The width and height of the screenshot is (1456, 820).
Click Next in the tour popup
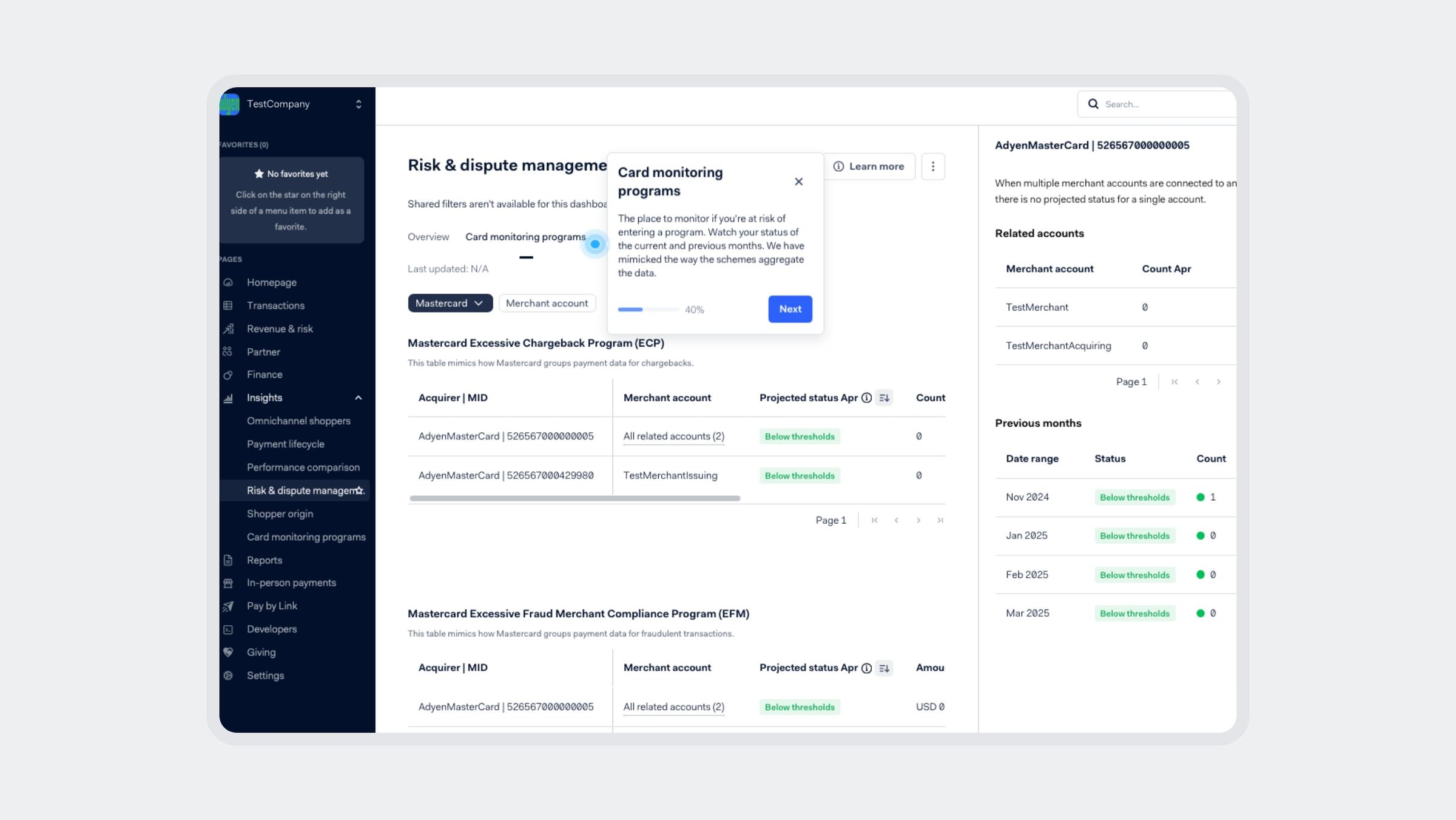(x=790, y=309)
